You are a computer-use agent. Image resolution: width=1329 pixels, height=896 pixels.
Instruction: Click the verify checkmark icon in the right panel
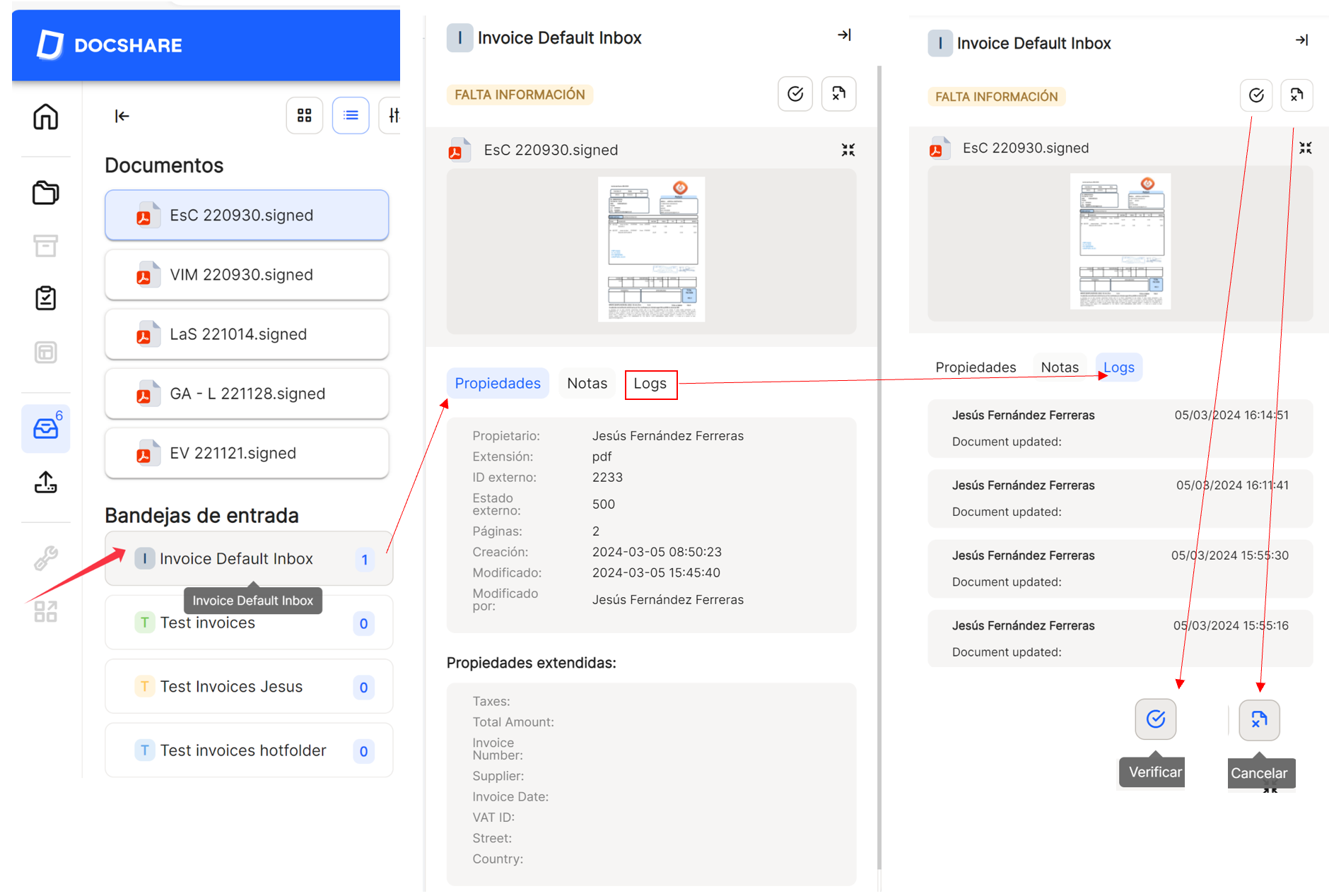click(x=1256, y=95)
